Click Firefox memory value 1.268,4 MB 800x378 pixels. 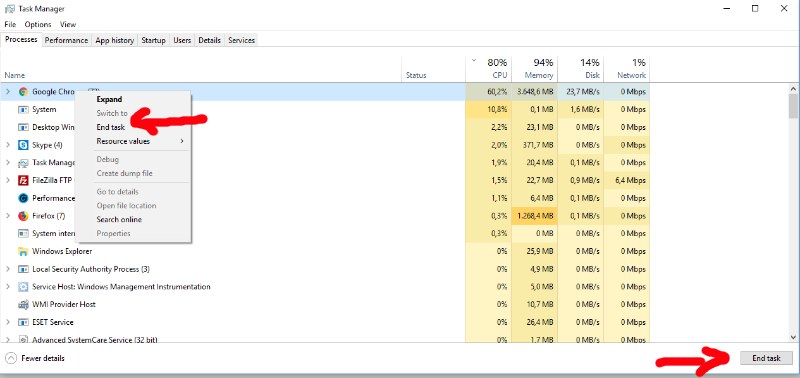tap(534, 216)
